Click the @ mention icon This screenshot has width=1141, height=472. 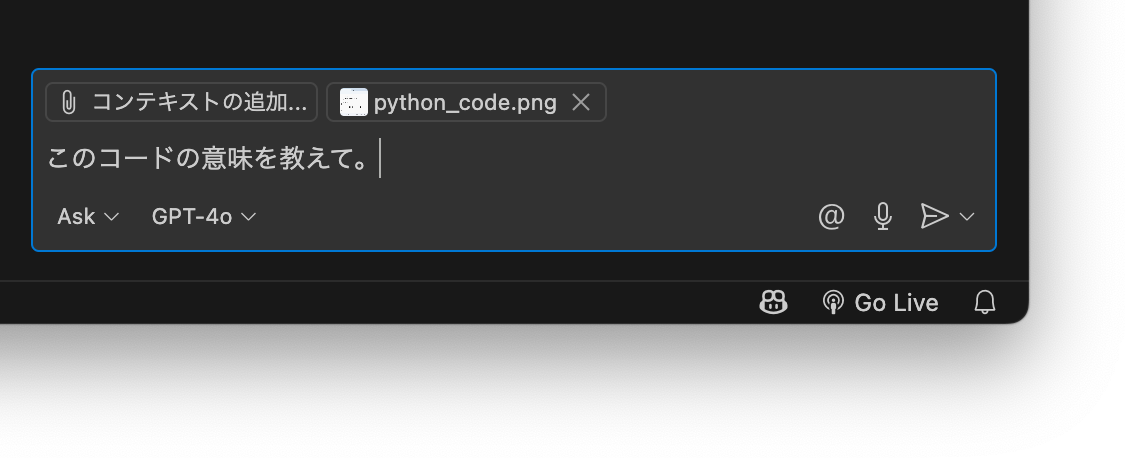(831, 216)
